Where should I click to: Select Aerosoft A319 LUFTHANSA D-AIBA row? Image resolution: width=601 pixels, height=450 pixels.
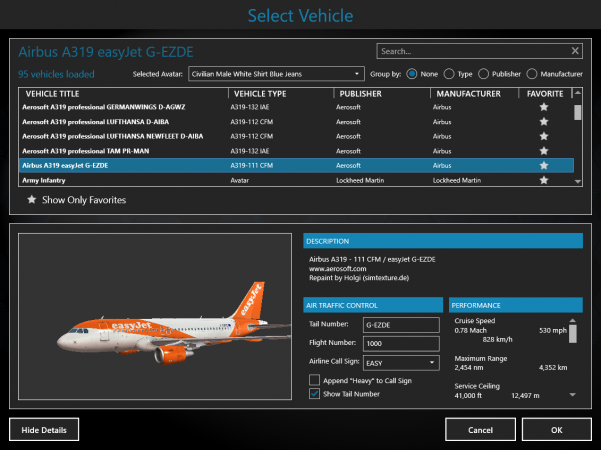(296, 122)
